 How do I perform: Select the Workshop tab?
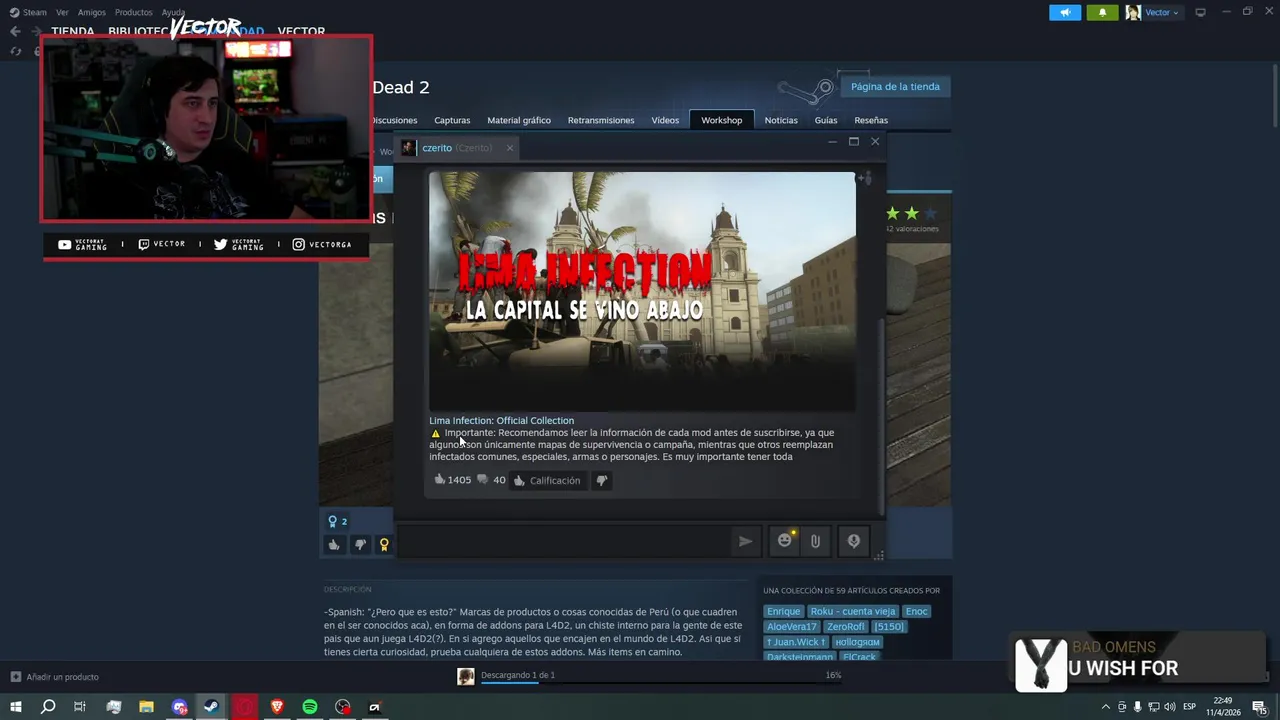pyautogui.click(x=721, y=120)
